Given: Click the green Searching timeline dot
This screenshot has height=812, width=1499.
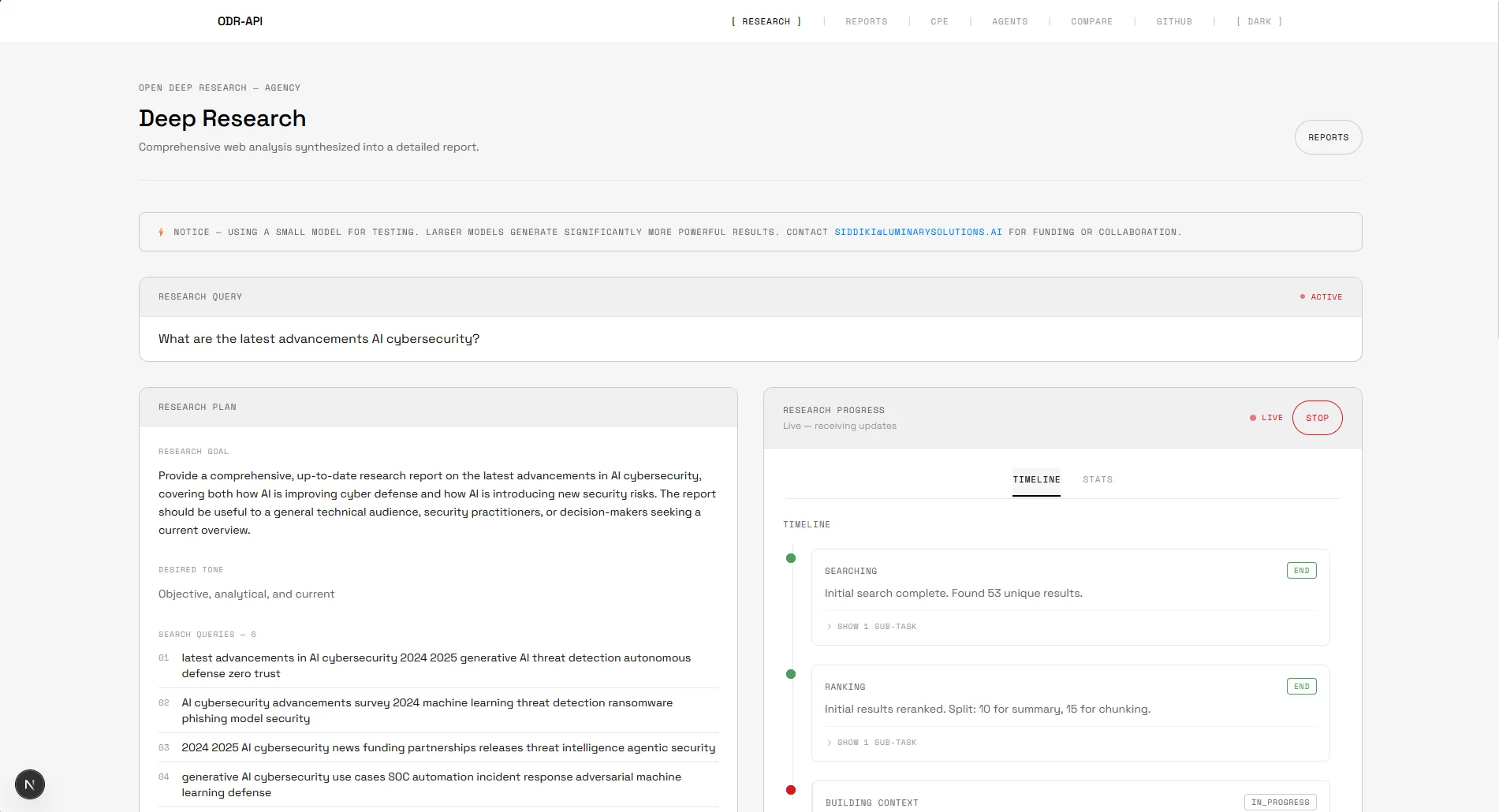Looking at the screenshot, I should point(791,558).
